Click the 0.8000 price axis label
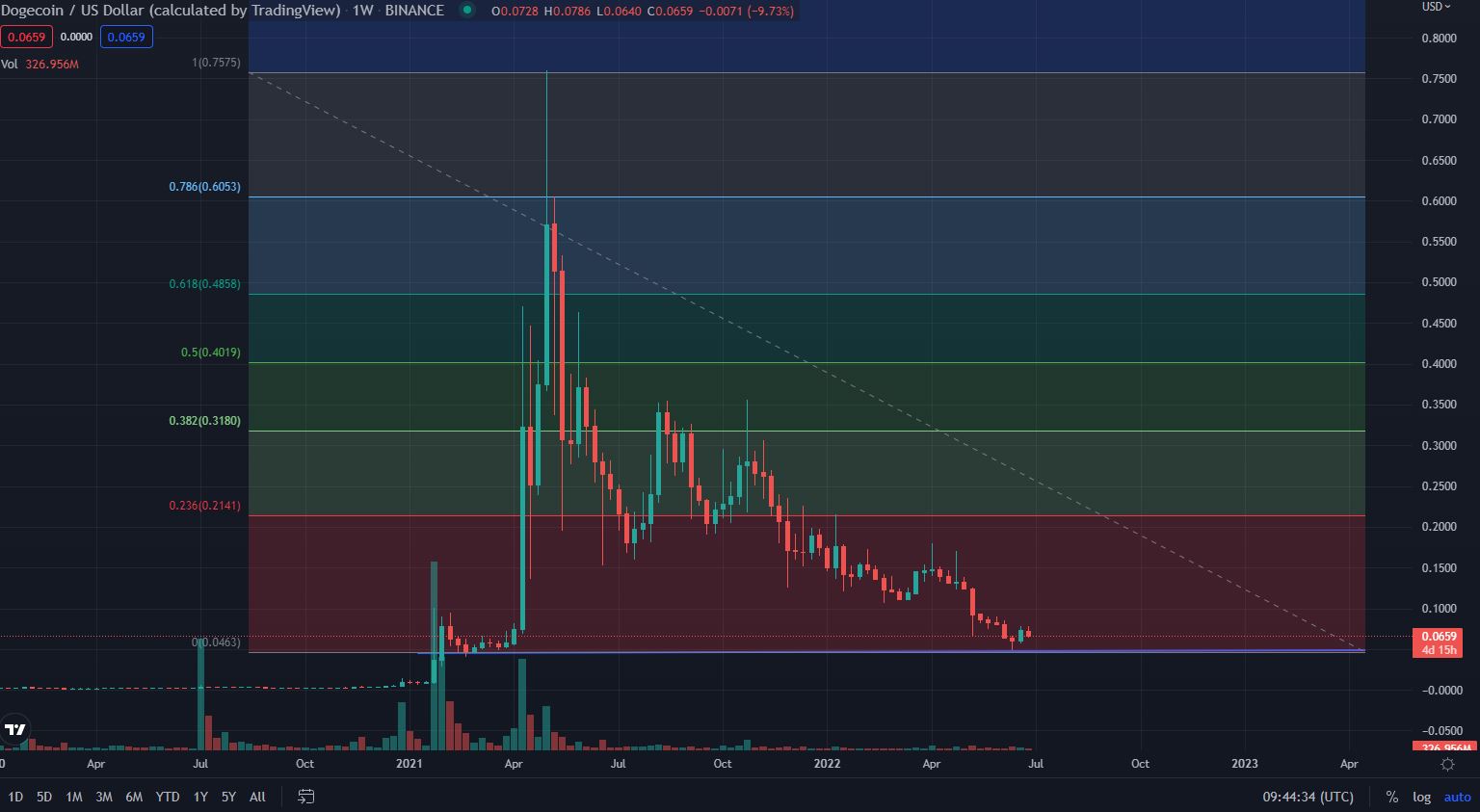1480x812 pixels. coord(1440,39)
